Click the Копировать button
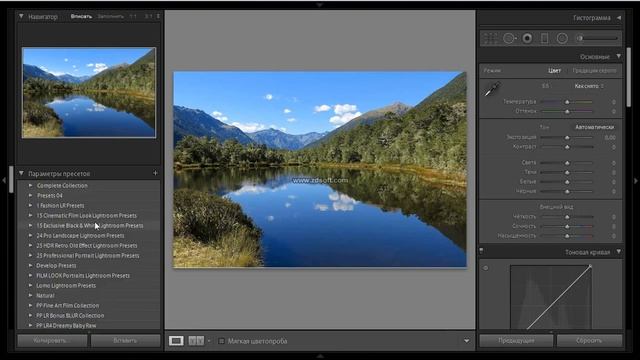640x360 pixels. pos(52,340)
